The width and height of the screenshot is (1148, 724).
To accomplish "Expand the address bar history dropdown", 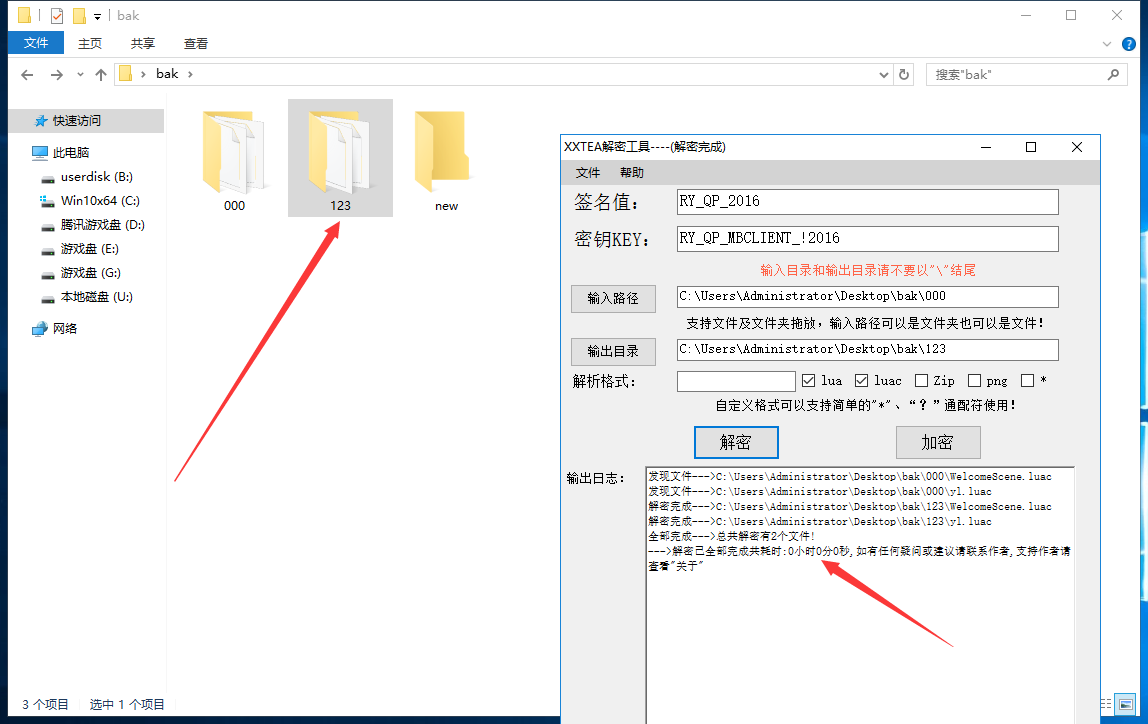I will (x=883, y=75).
